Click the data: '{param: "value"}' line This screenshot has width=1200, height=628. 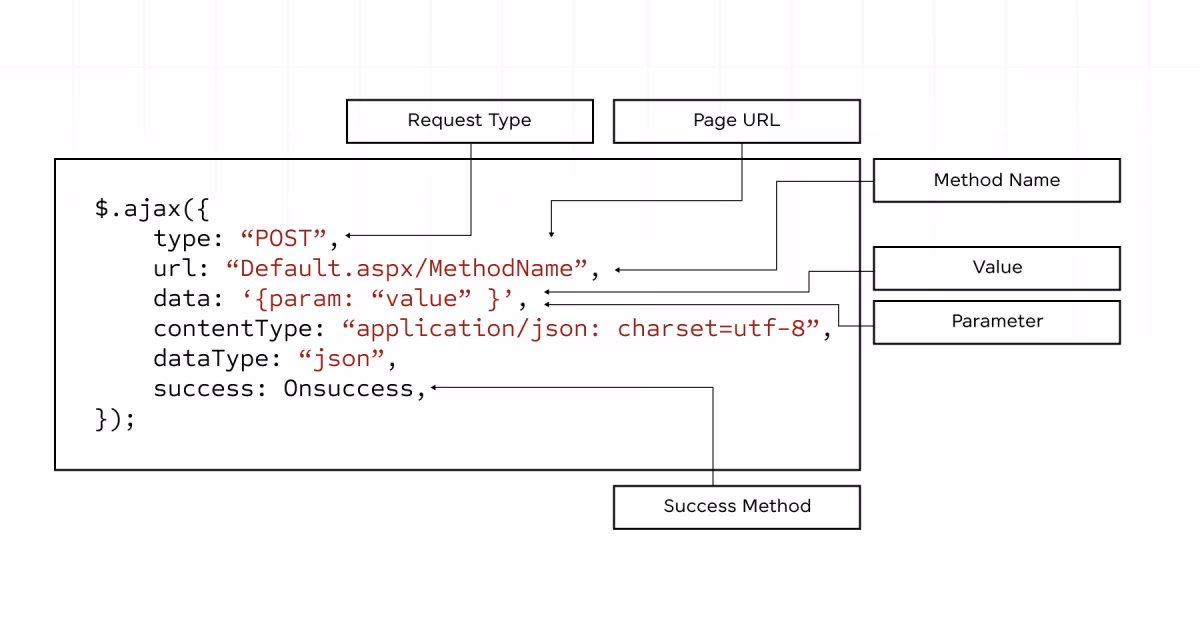click(340, 298)
